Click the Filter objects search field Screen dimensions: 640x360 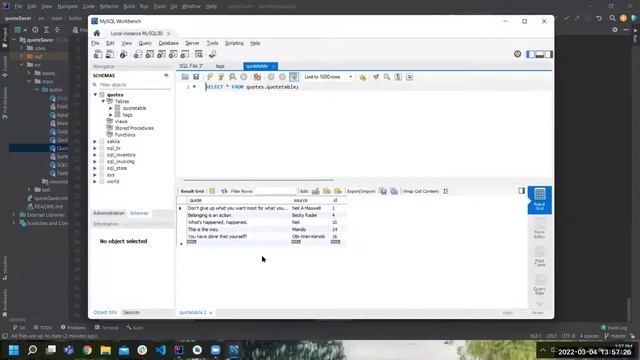135,85
